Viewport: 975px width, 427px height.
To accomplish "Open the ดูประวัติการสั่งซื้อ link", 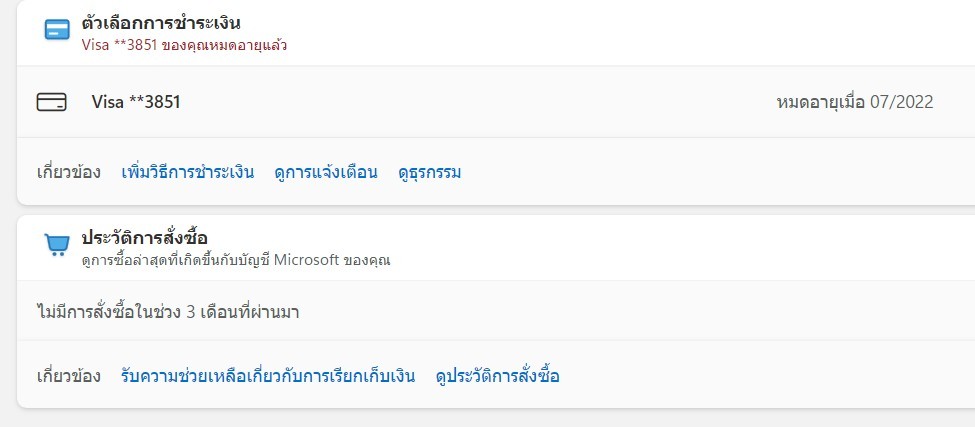I will click(497, 377).
